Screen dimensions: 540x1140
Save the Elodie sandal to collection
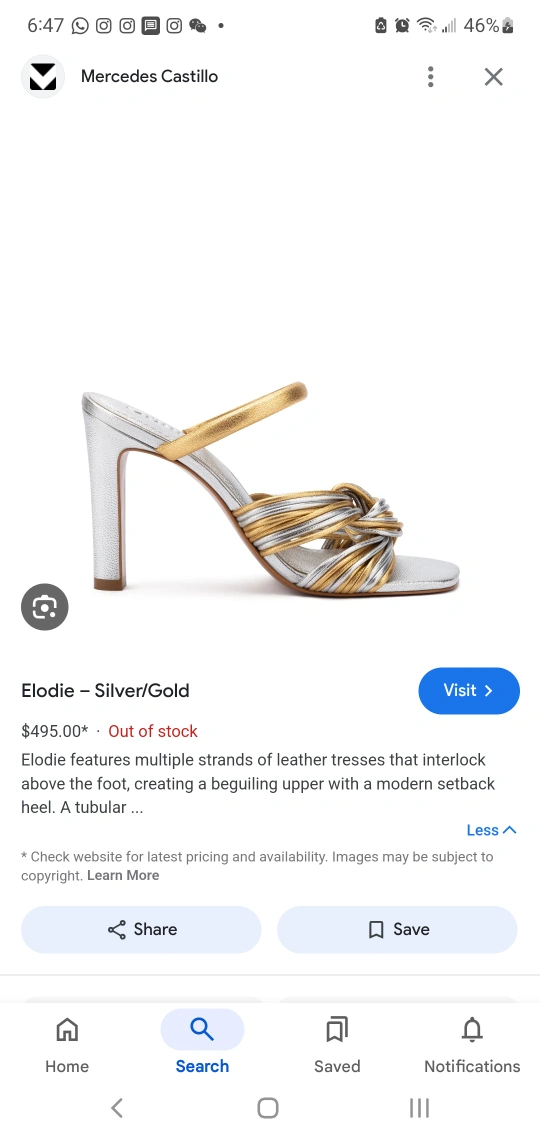pyautogui.click(x=397, y=929)
